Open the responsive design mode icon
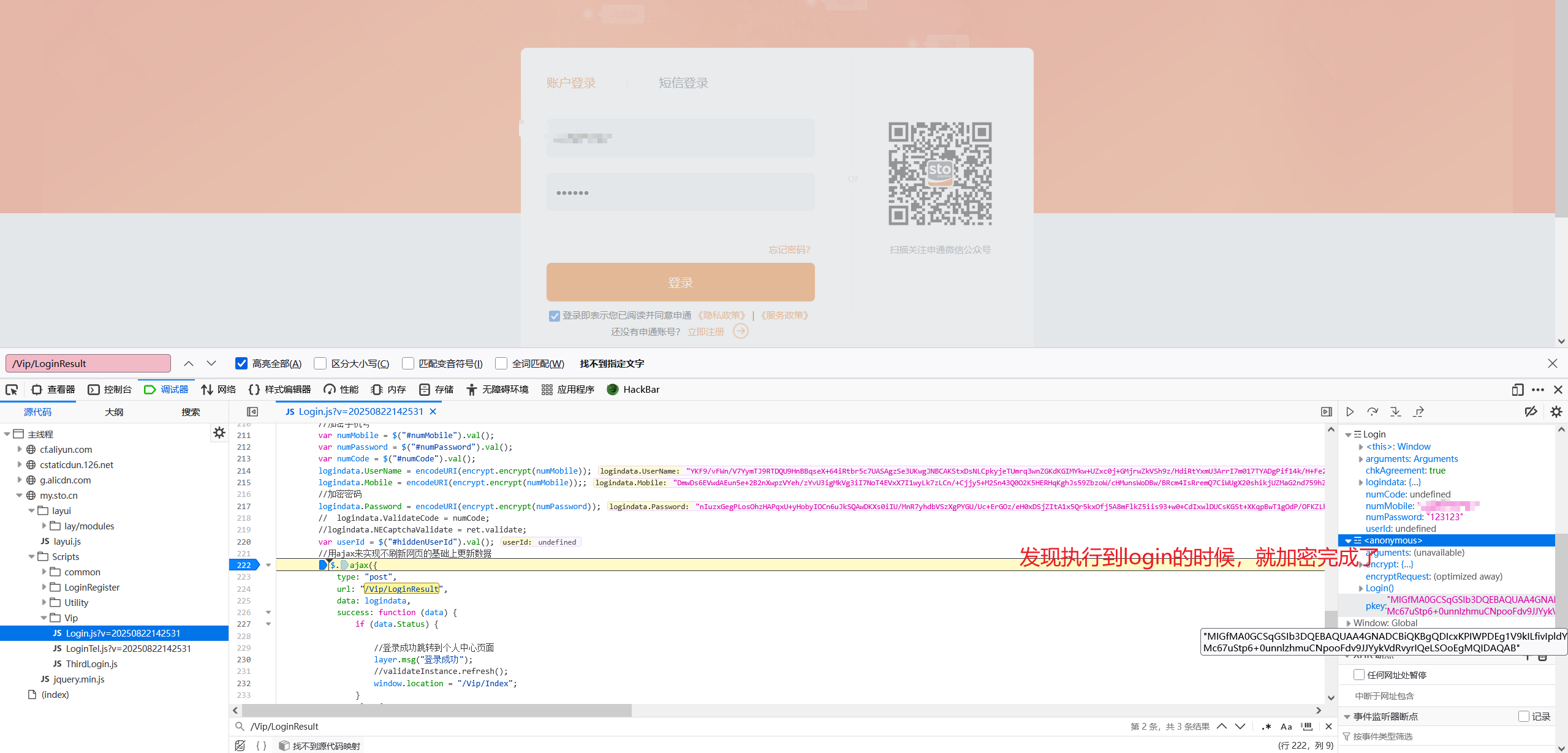 [1518, 390]
